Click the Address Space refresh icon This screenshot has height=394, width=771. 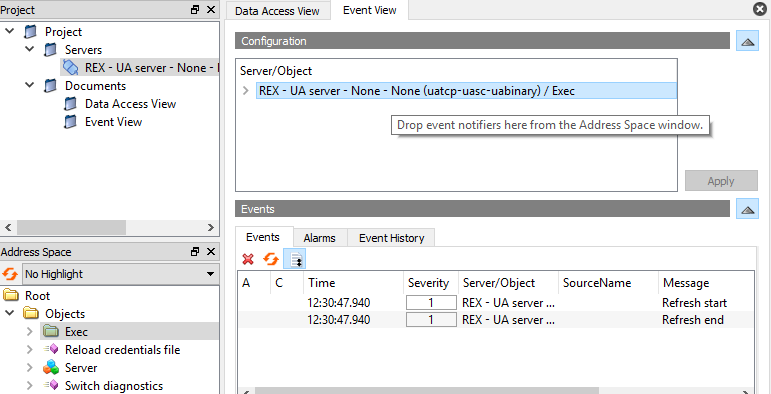[x=10, y=274]
